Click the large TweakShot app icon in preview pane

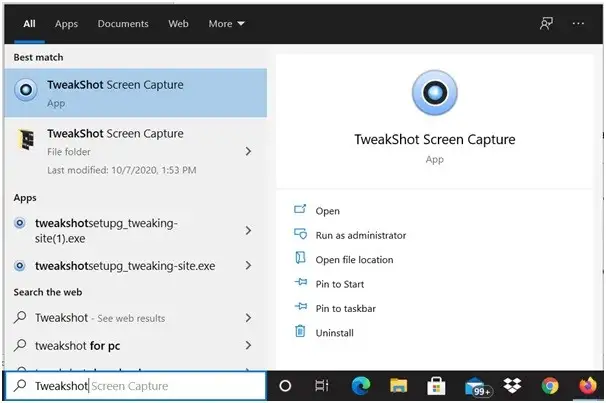pyautogui.click(x=435, y=93)
